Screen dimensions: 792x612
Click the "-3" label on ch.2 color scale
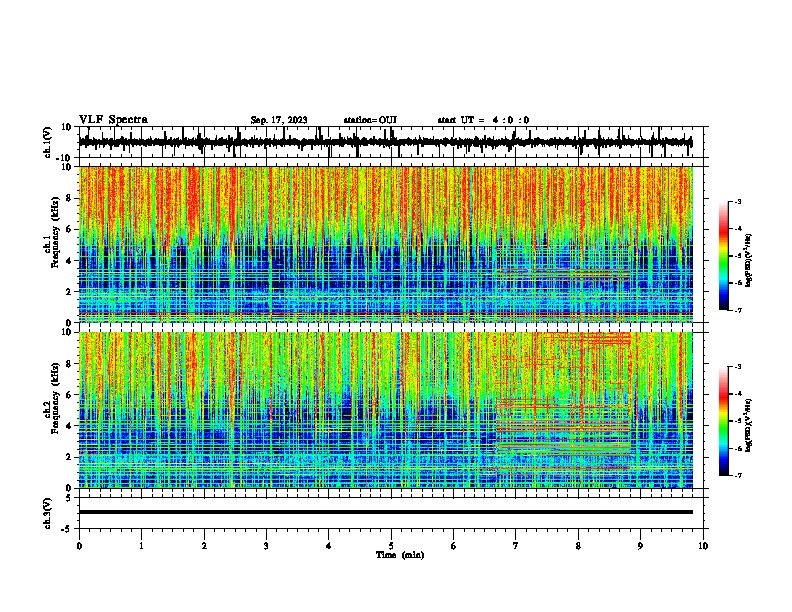[x=738, y=367]
